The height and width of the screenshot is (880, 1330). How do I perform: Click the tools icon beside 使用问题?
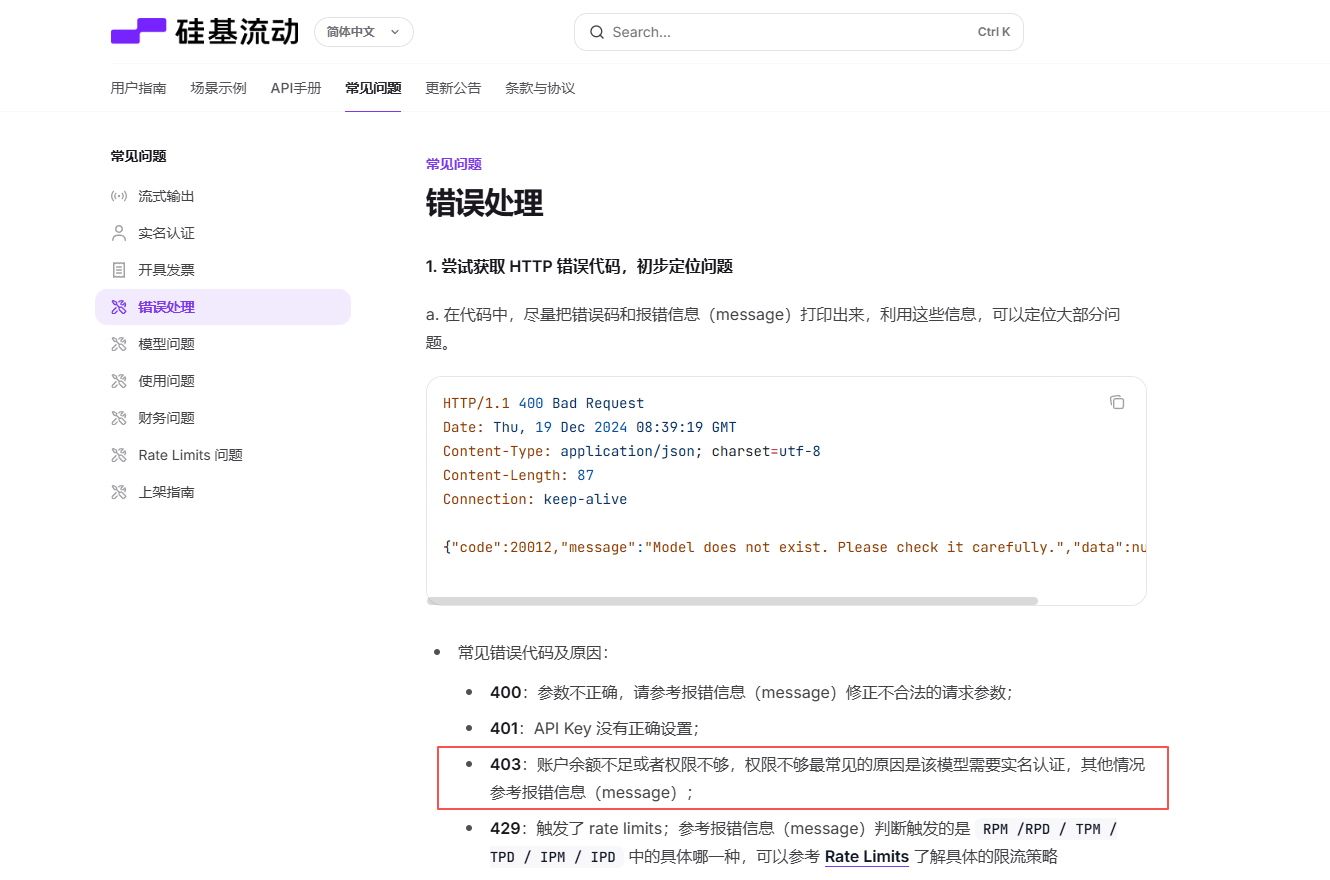point(119,381)
